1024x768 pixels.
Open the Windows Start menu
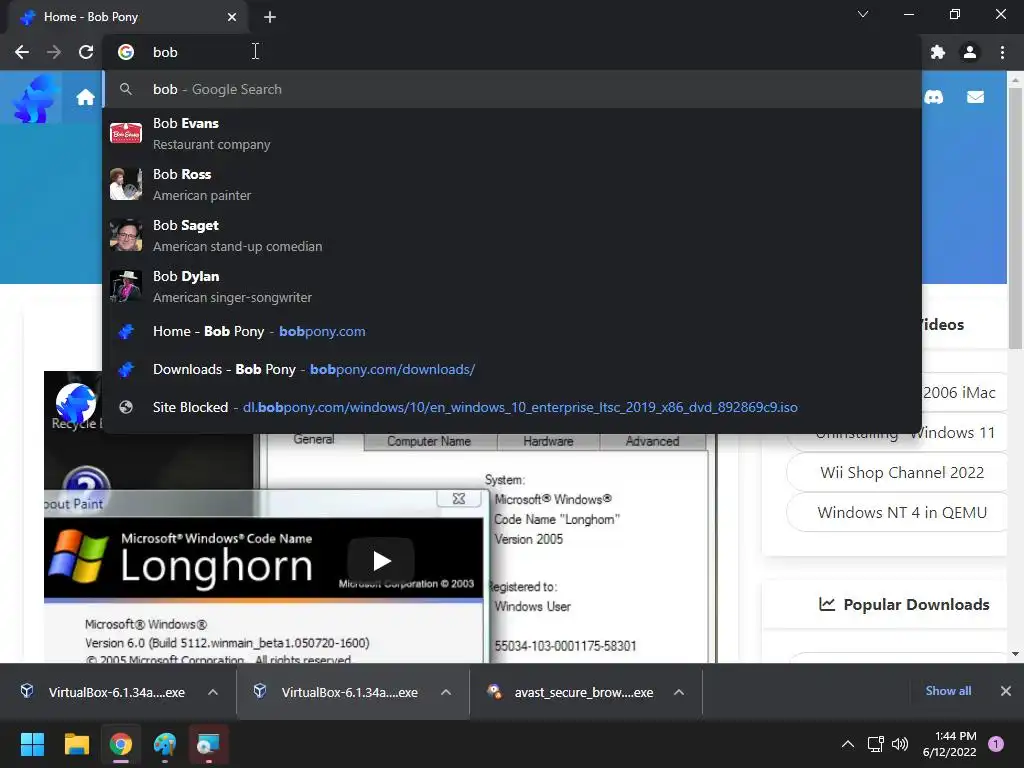click(x=32, y=744)
